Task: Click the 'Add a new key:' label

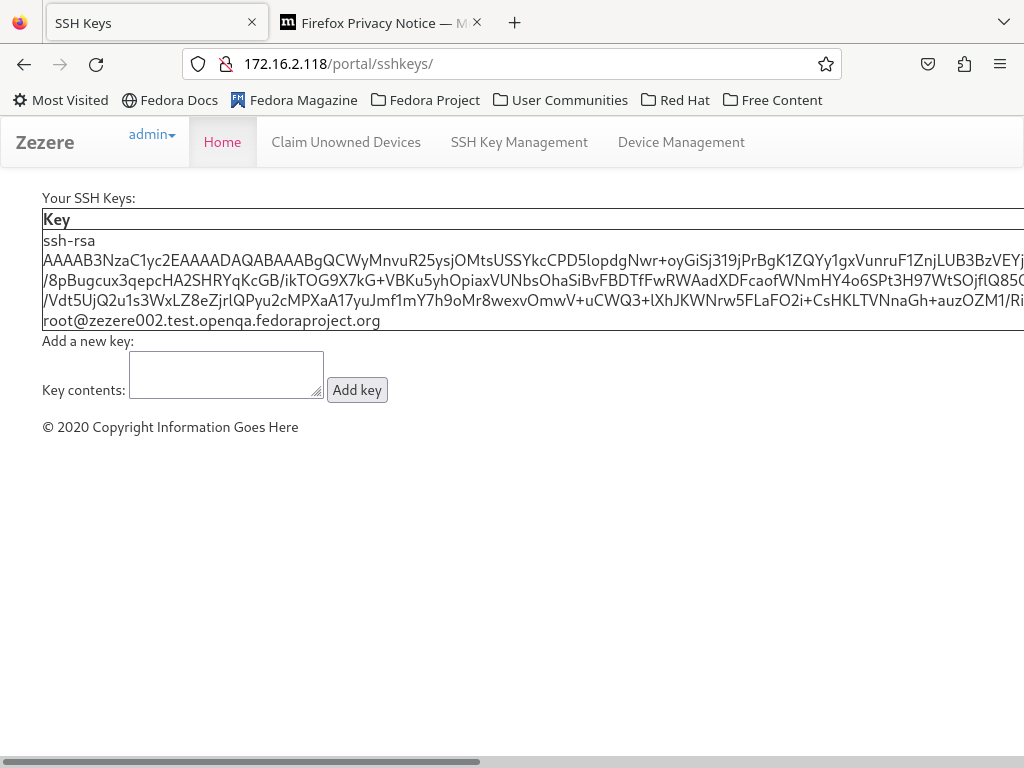Action: (88, 341)
